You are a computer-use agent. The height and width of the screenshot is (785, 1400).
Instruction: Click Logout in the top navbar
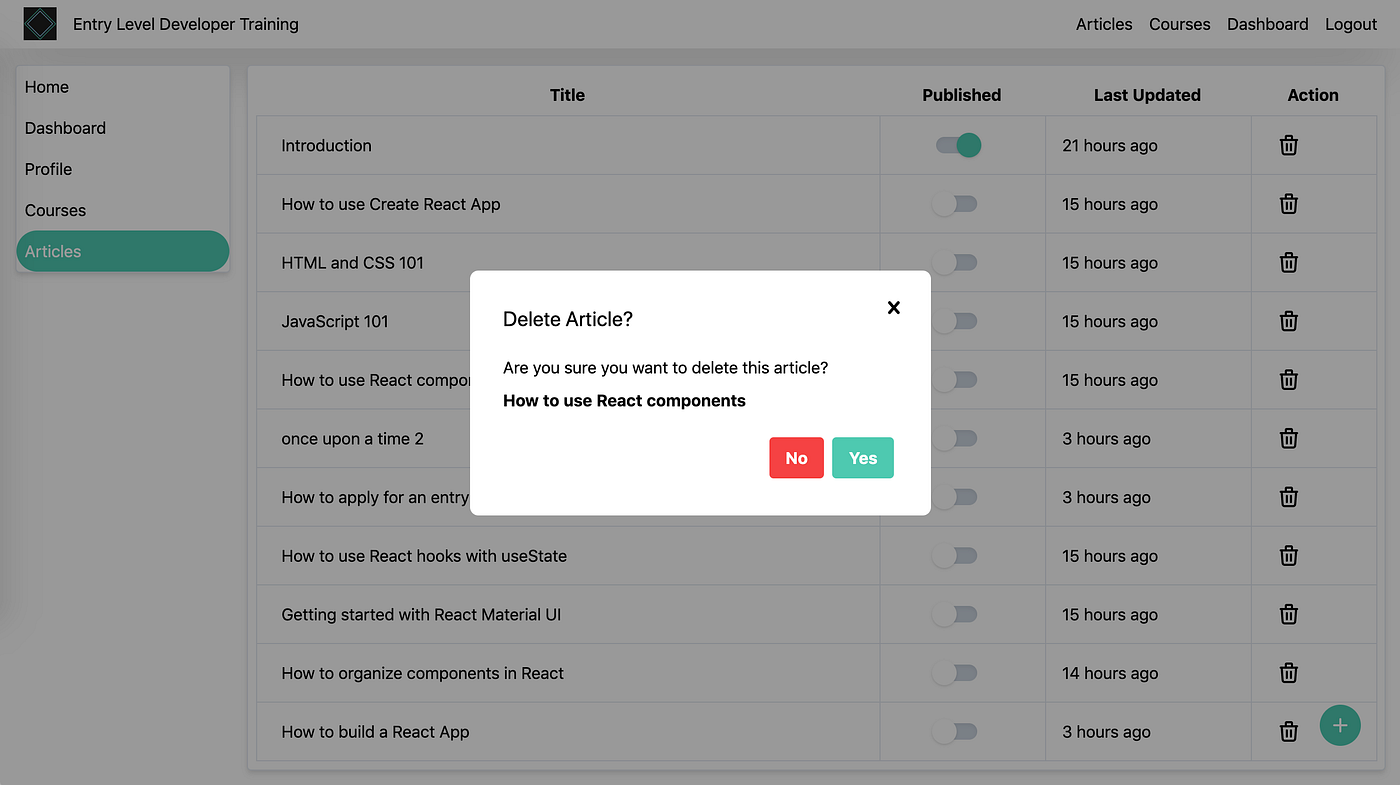1350,23
